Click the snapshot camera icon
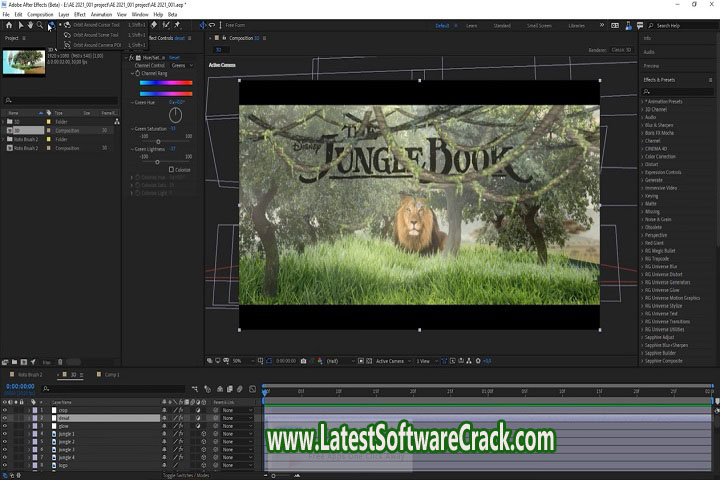Image resolution: width=720 pixels, height=480 pixels. tap(304, 361)
